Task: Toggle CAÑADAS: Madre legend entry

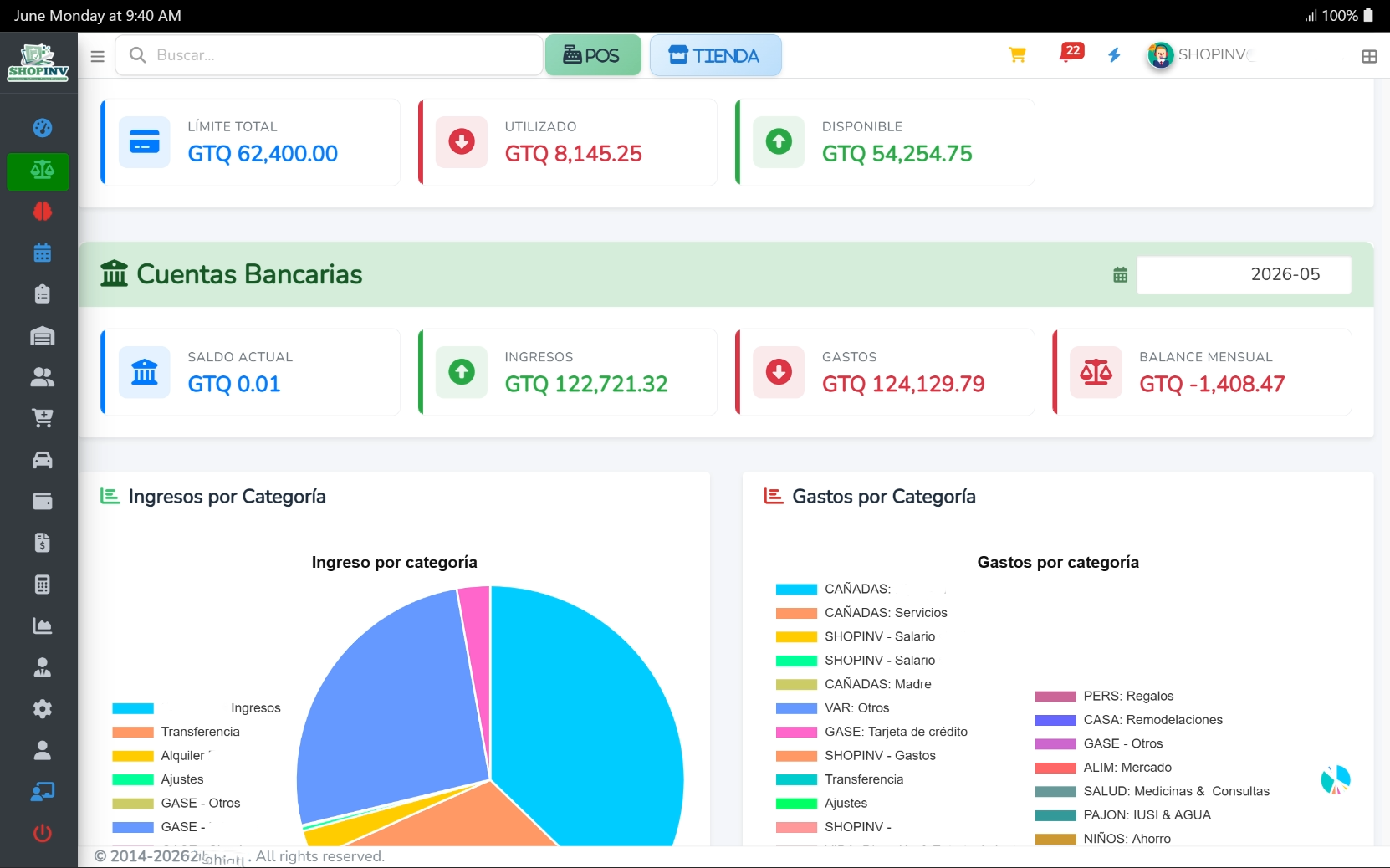Action: click(853, 684)
